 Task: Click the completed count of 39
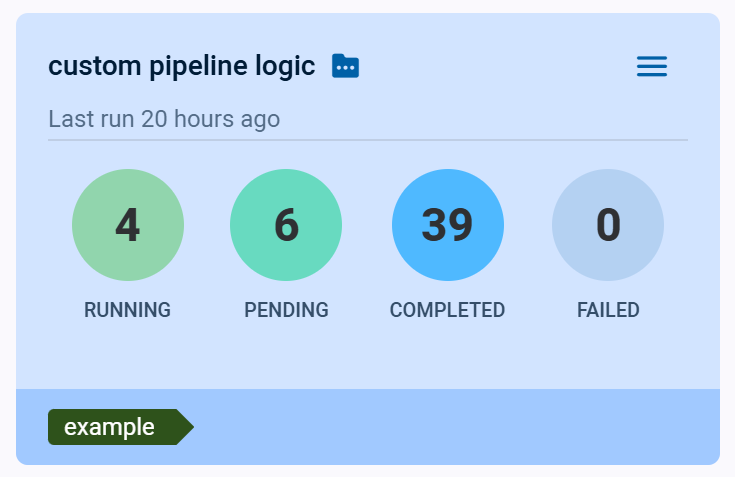(x=447, y=225)
